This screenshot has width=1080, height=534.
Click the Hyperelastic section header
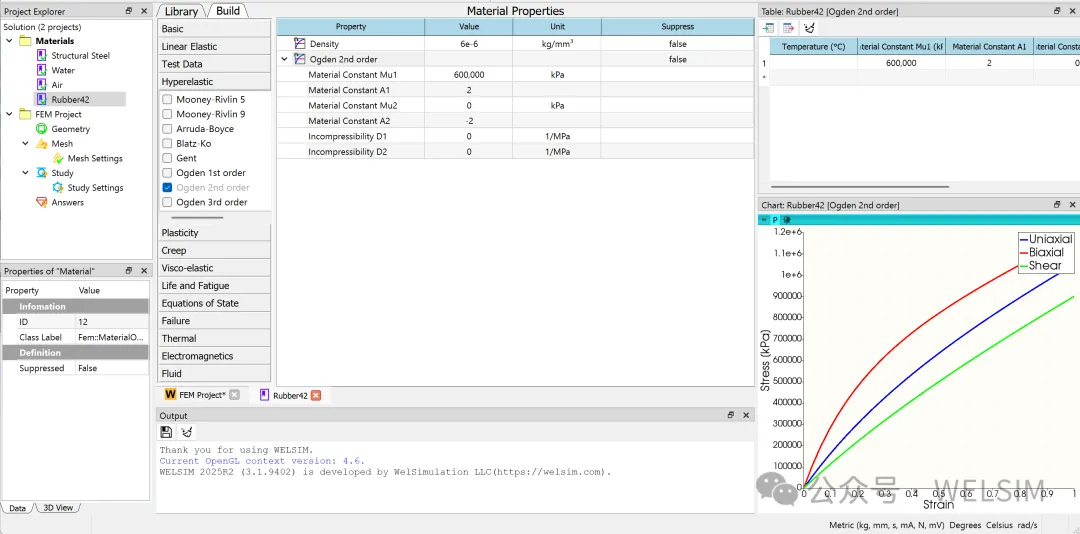(x=215, y=82)
